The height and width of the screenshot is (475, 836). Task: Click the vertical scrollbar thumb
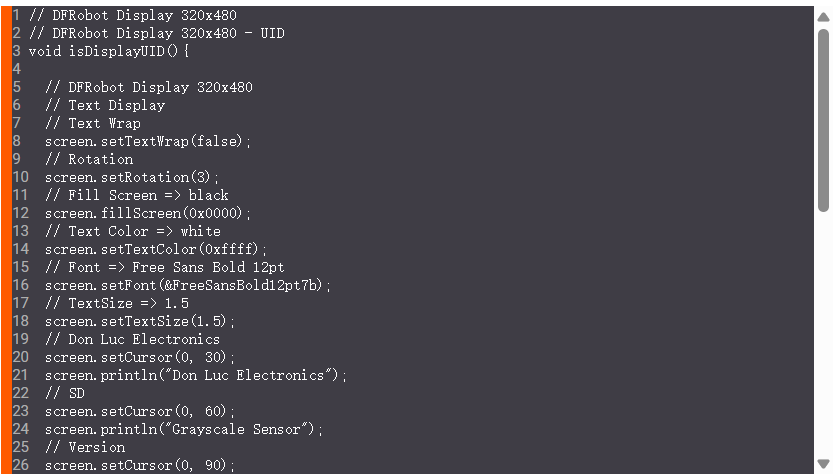pos(823,120)
